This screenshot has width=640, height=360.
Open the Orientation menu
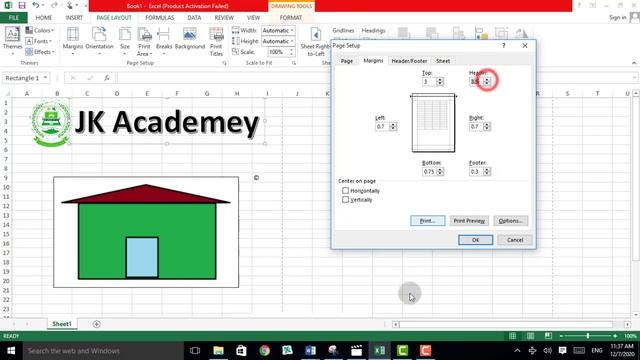(99, 41)
